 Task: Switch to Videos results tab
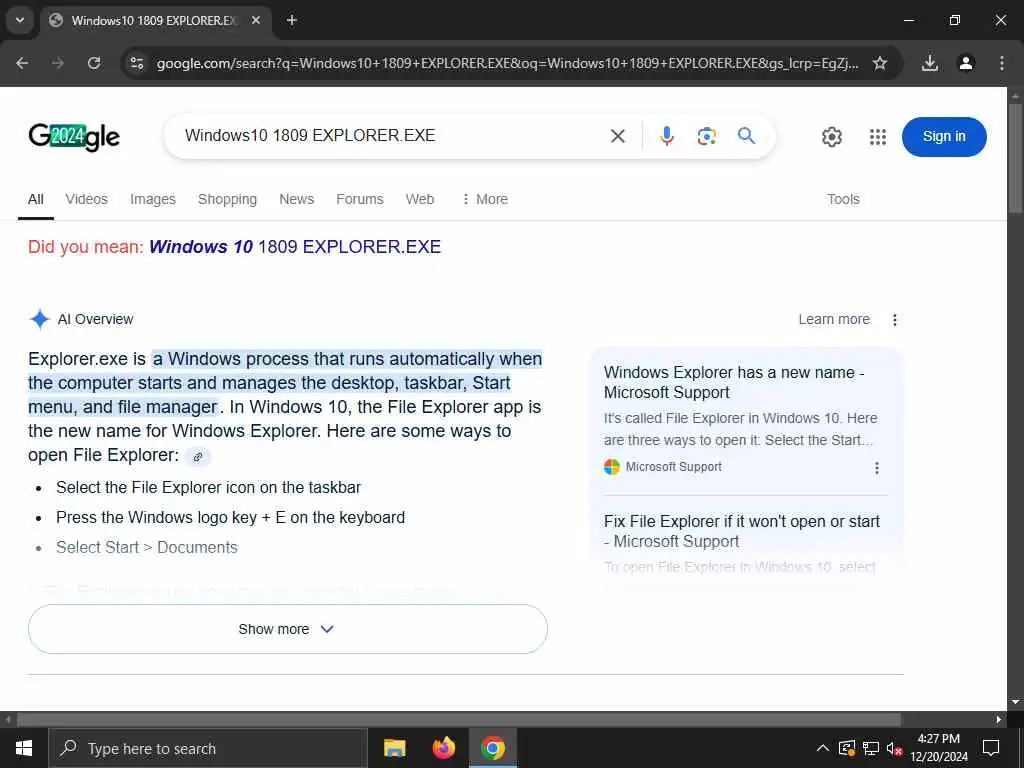point(86,199)
